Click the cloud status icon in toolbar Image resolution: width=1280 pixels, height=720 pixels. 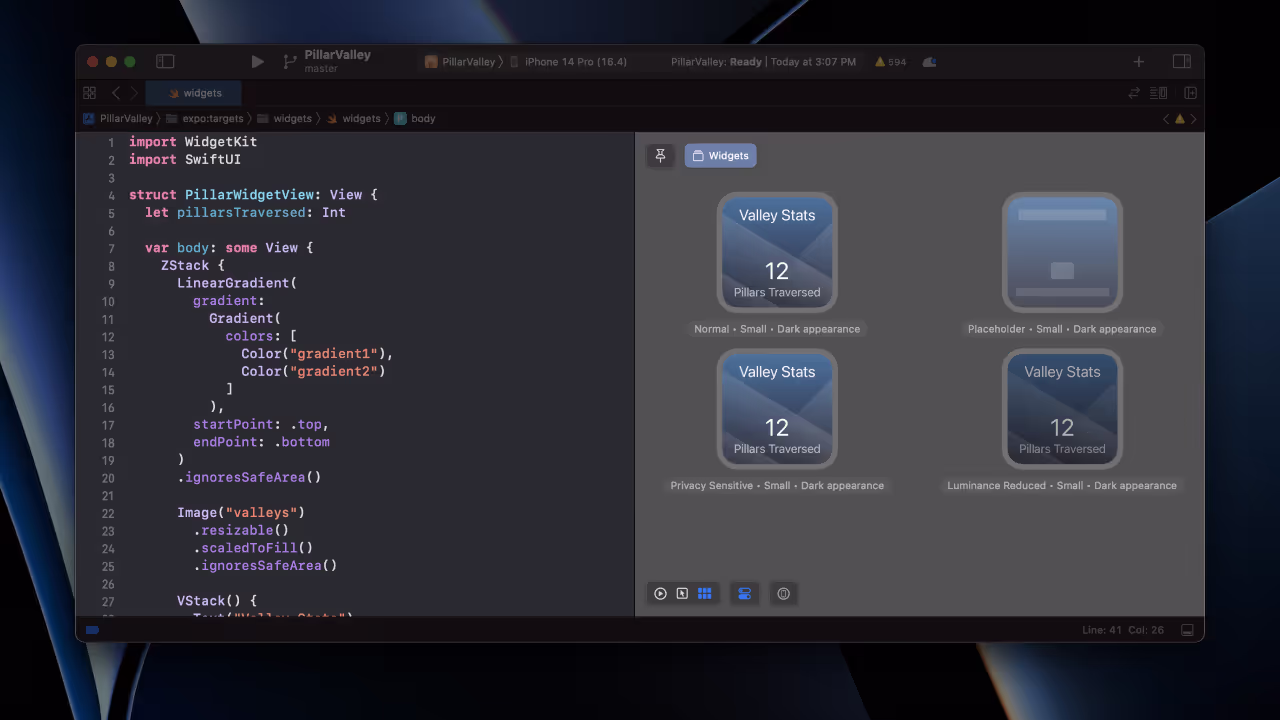929,62
